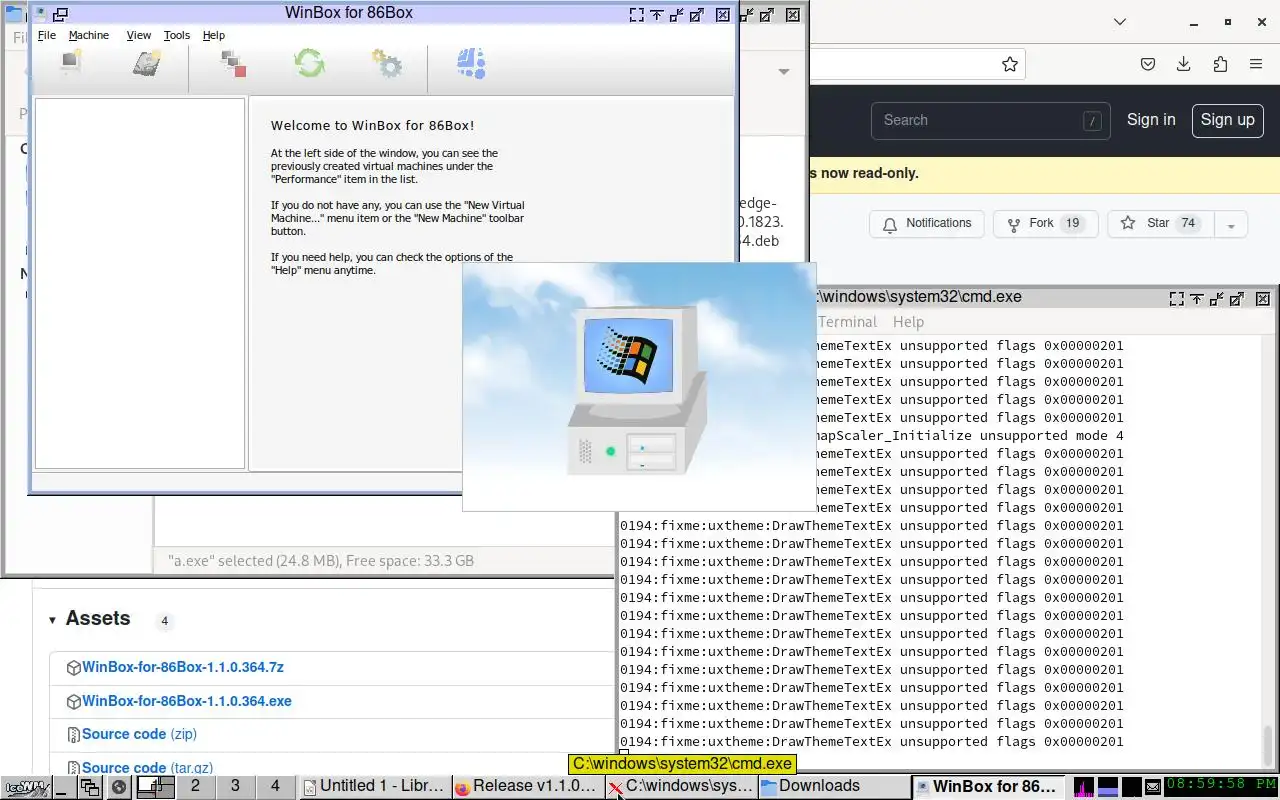The height and width of the screenshot is (800, 1280).
Task: Open the Firefox downloads panel icon
Action: (x=1184, y=64)
